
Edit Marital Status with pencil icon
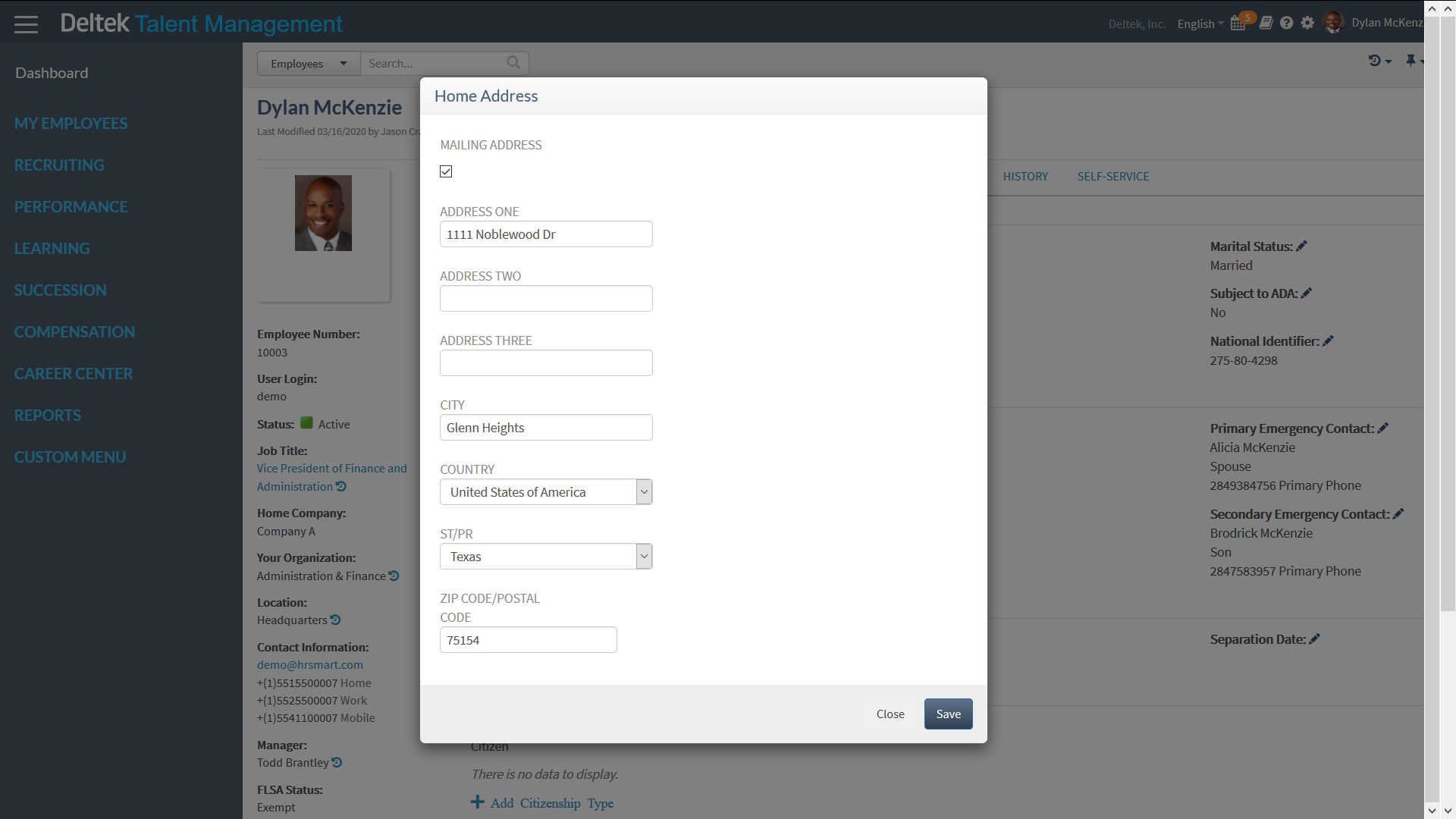[x=1302, y=246]
